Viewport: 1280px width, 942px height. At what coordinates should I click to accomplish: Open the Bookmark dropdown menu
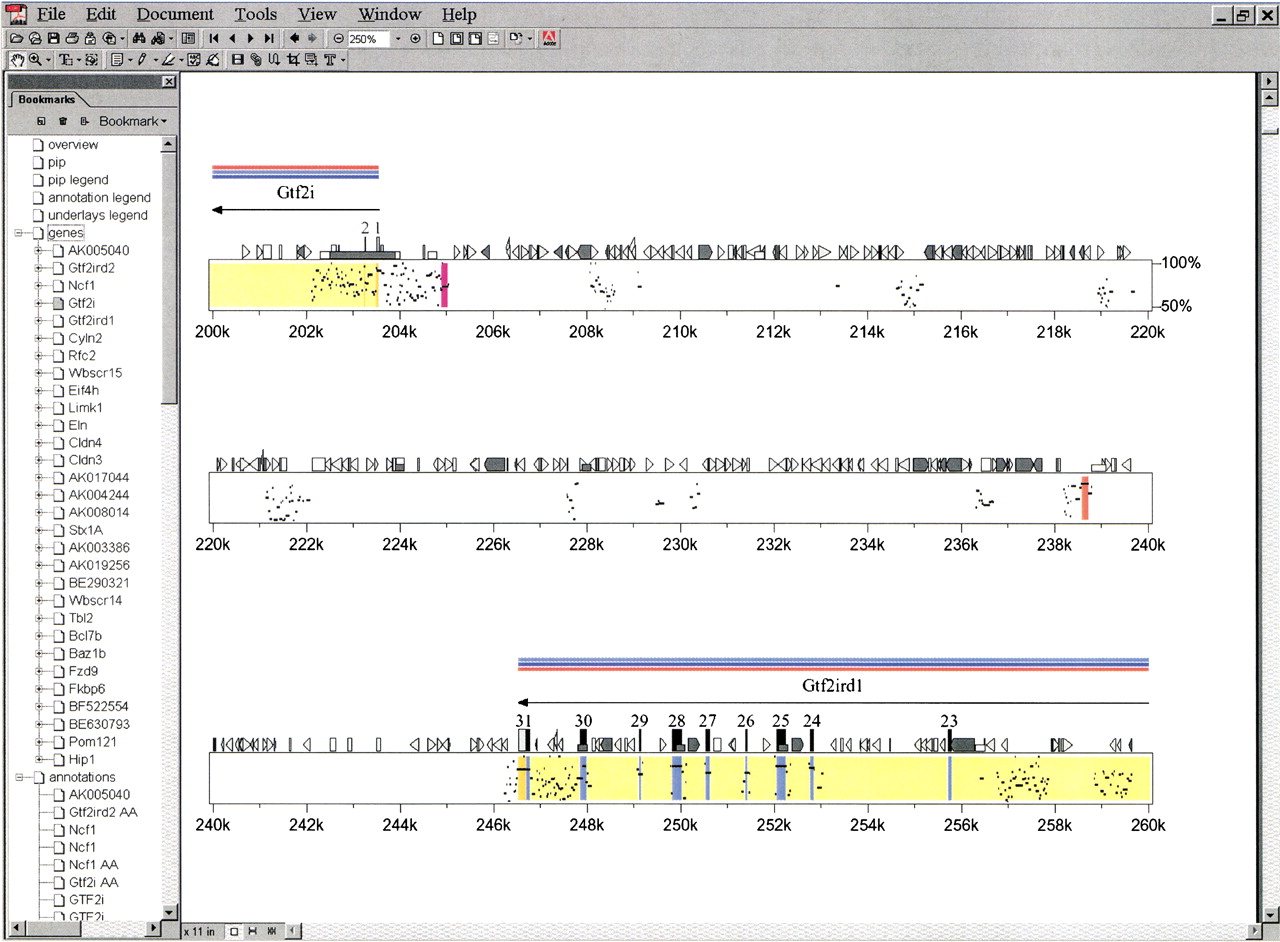(x=131, y=121)
